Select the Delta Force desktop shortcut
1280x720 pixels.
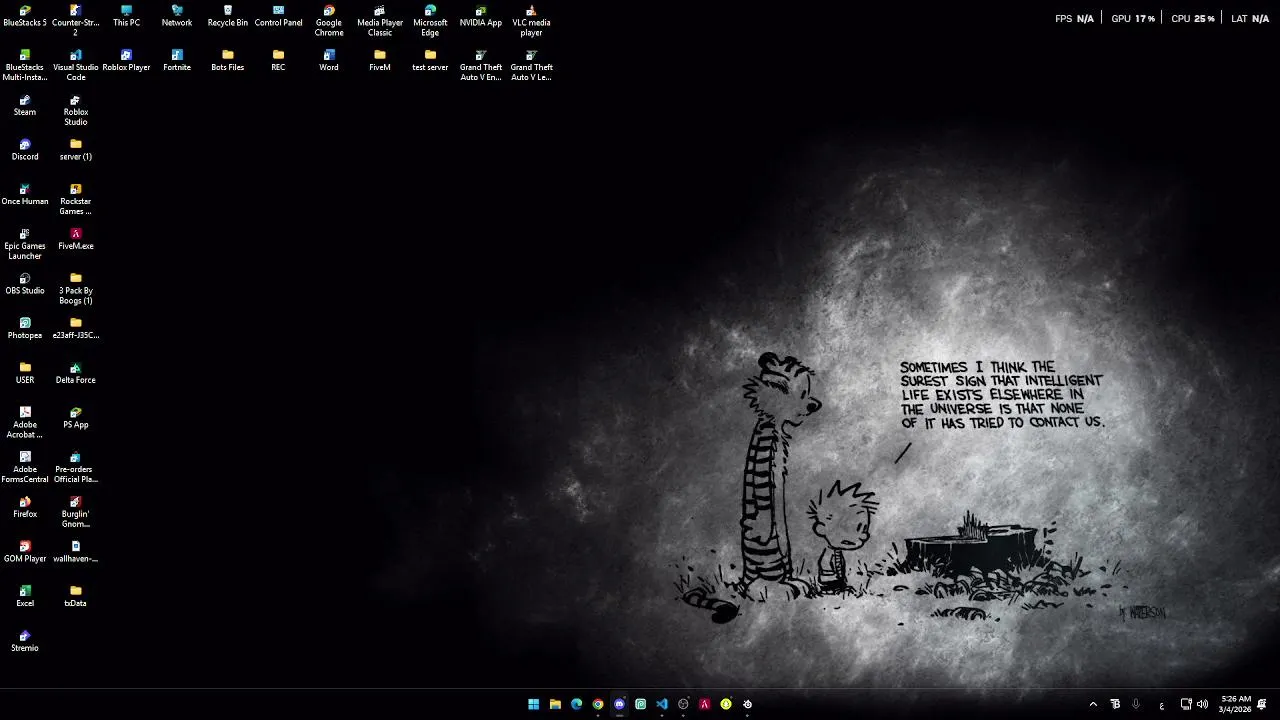75,373
